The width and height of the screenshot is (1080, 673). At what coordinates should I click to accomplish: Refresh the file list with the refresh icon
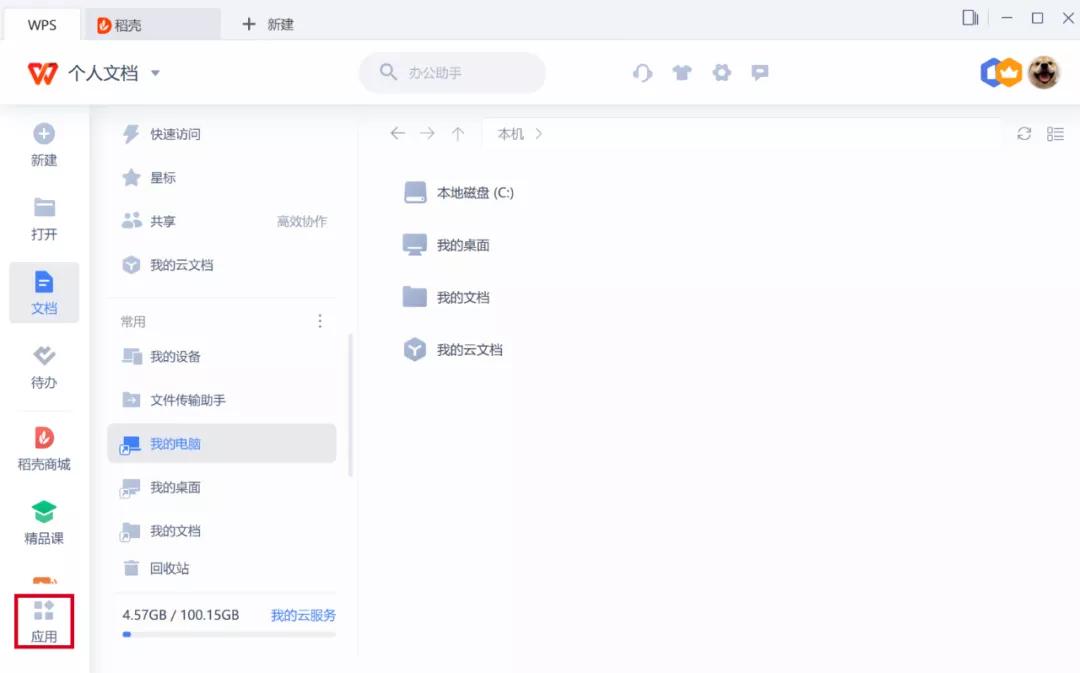coord(1023,133)
